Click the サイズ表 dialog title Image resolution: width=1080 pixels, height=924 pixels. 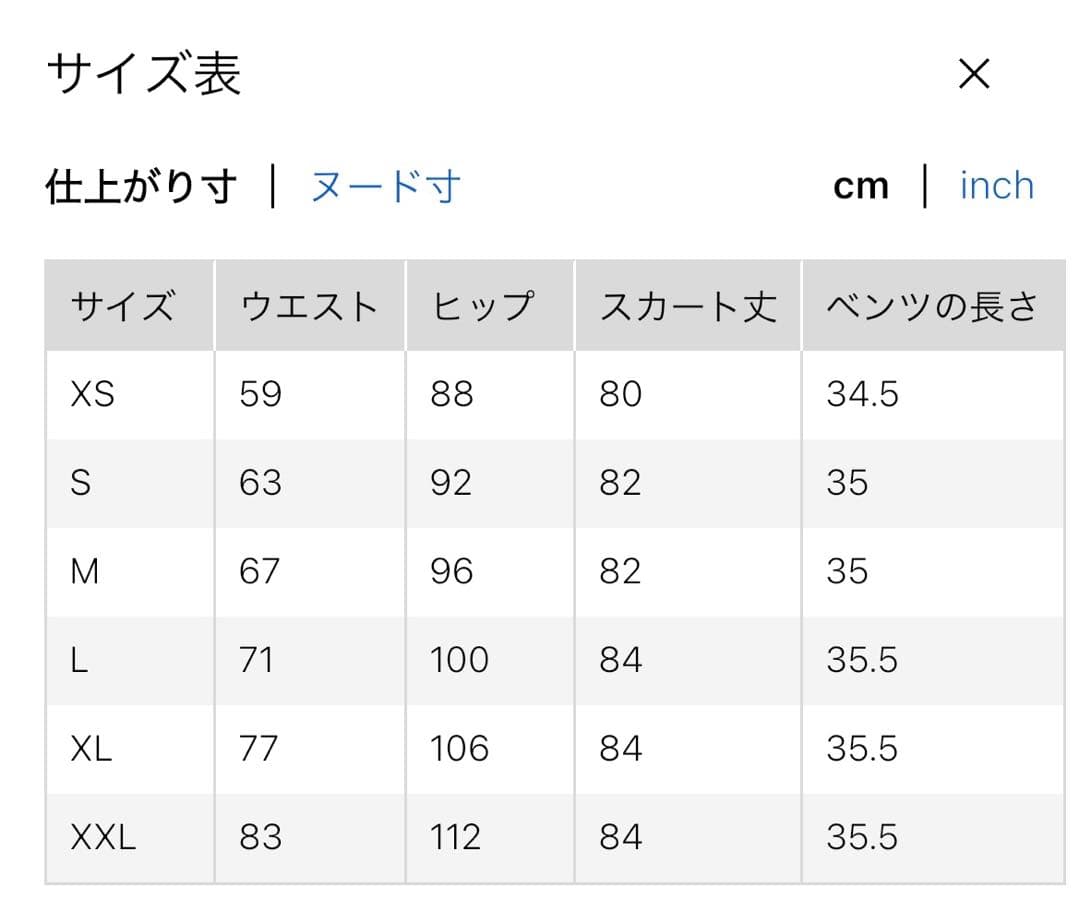[x=144, y=75]
